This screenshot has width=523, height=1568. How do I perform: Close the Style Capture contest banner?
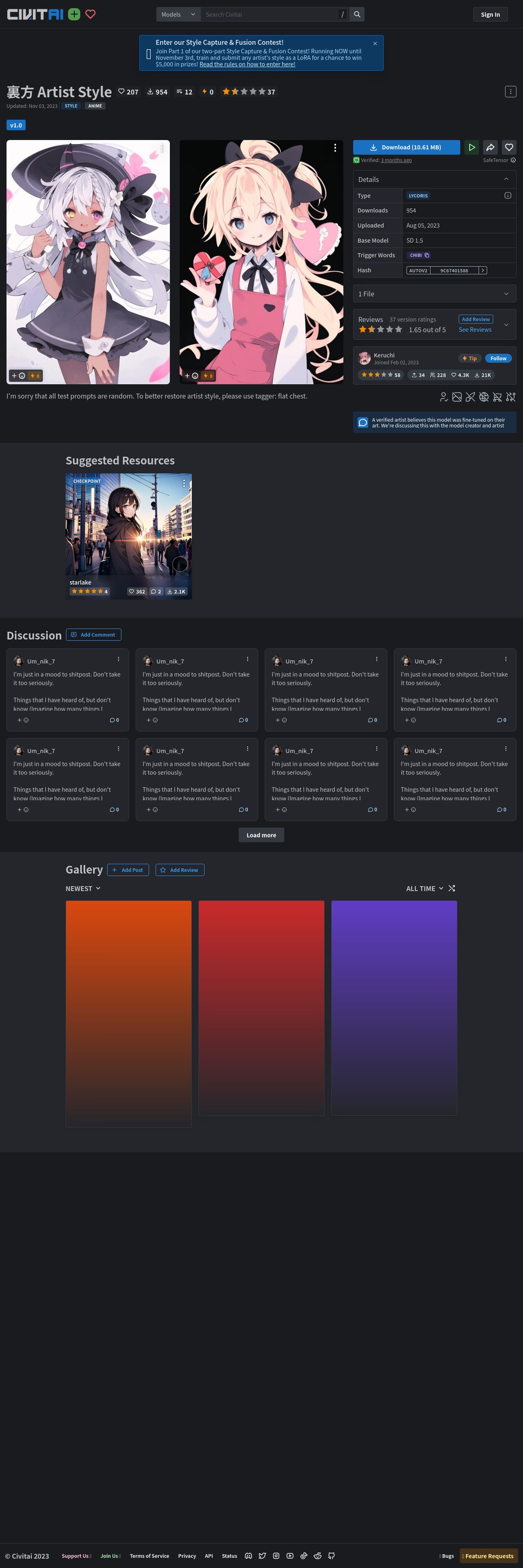tap(375, 43)
